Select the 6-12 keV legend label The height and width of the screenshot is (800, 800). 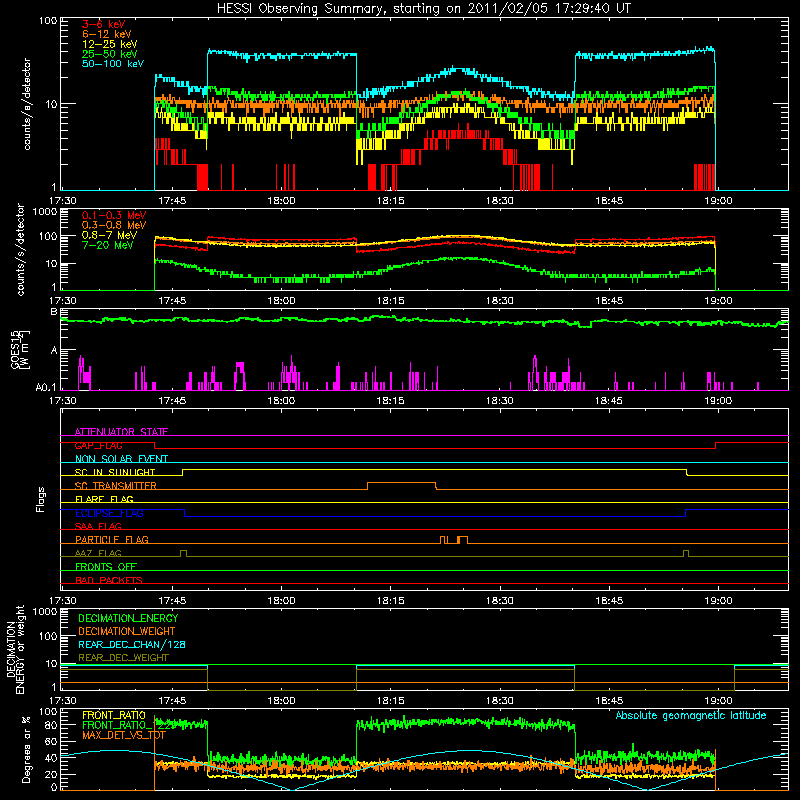click(x=107, y=34)
